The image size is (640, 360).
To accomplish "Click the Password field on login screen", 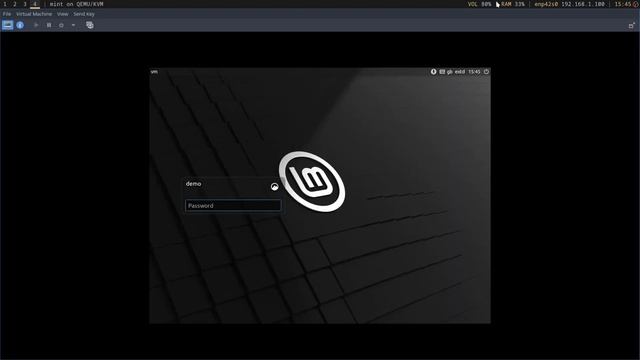I will [x=233, y=205].
